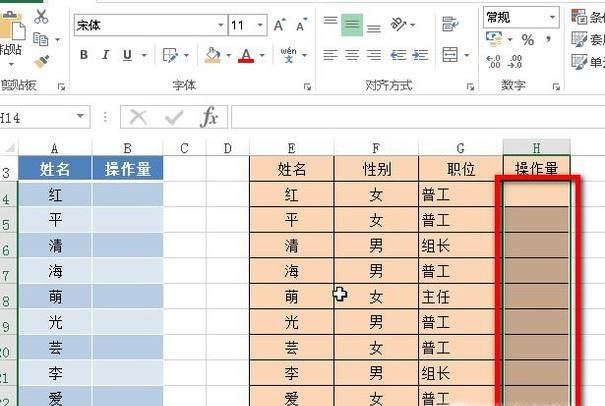Click the Select All corner triangle
This screenshot has width=605, height=406.
pyautogui.click(x=9, y=148)
